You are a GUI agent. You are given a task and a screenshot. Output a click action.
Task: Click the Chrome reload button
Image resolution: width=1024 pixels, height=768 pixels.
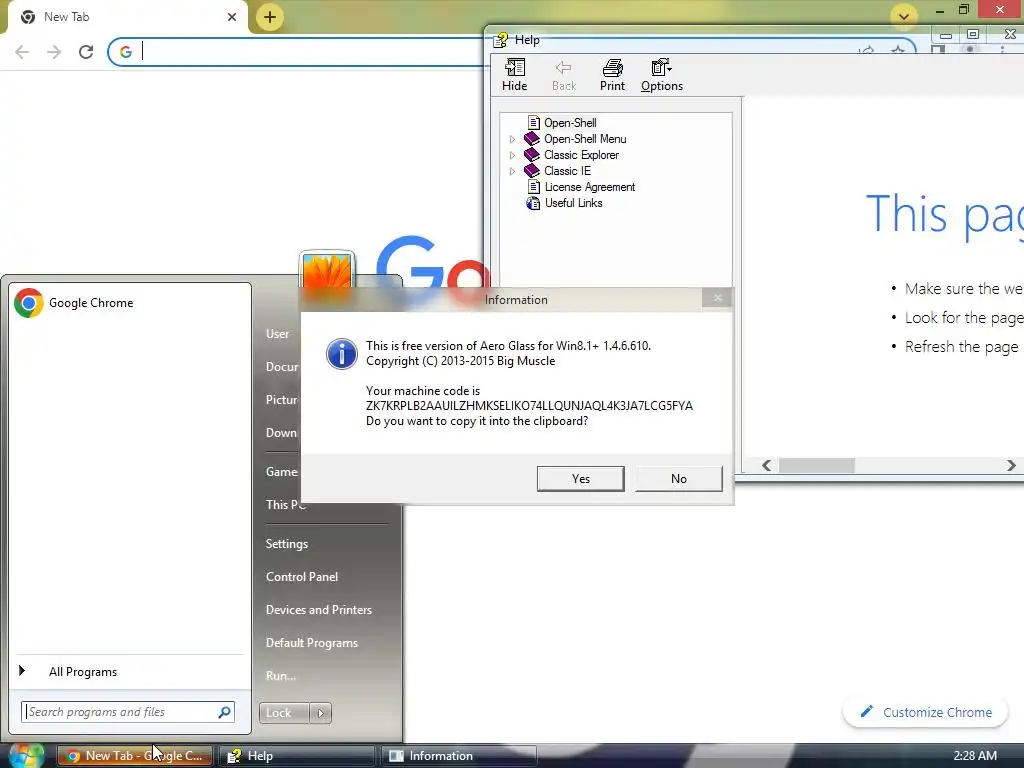(86, 52)
